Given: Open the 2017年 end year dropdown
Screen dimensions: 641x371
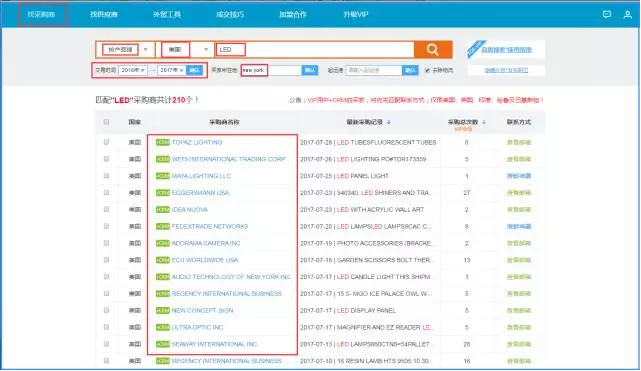Looking at the screenshot, I should coord(171,70).
